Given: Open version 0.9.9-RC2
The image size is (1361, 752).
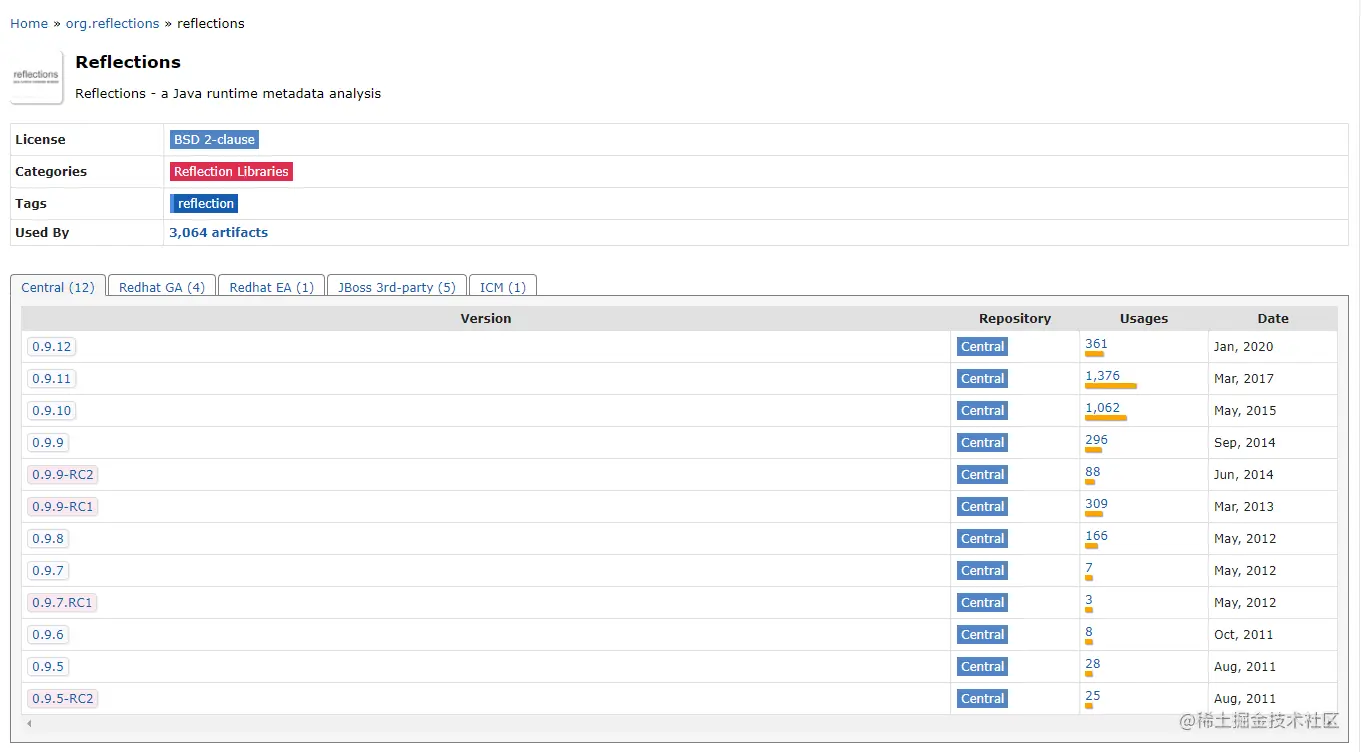Looking at the screenshot, I should click(x=63, y=475).
